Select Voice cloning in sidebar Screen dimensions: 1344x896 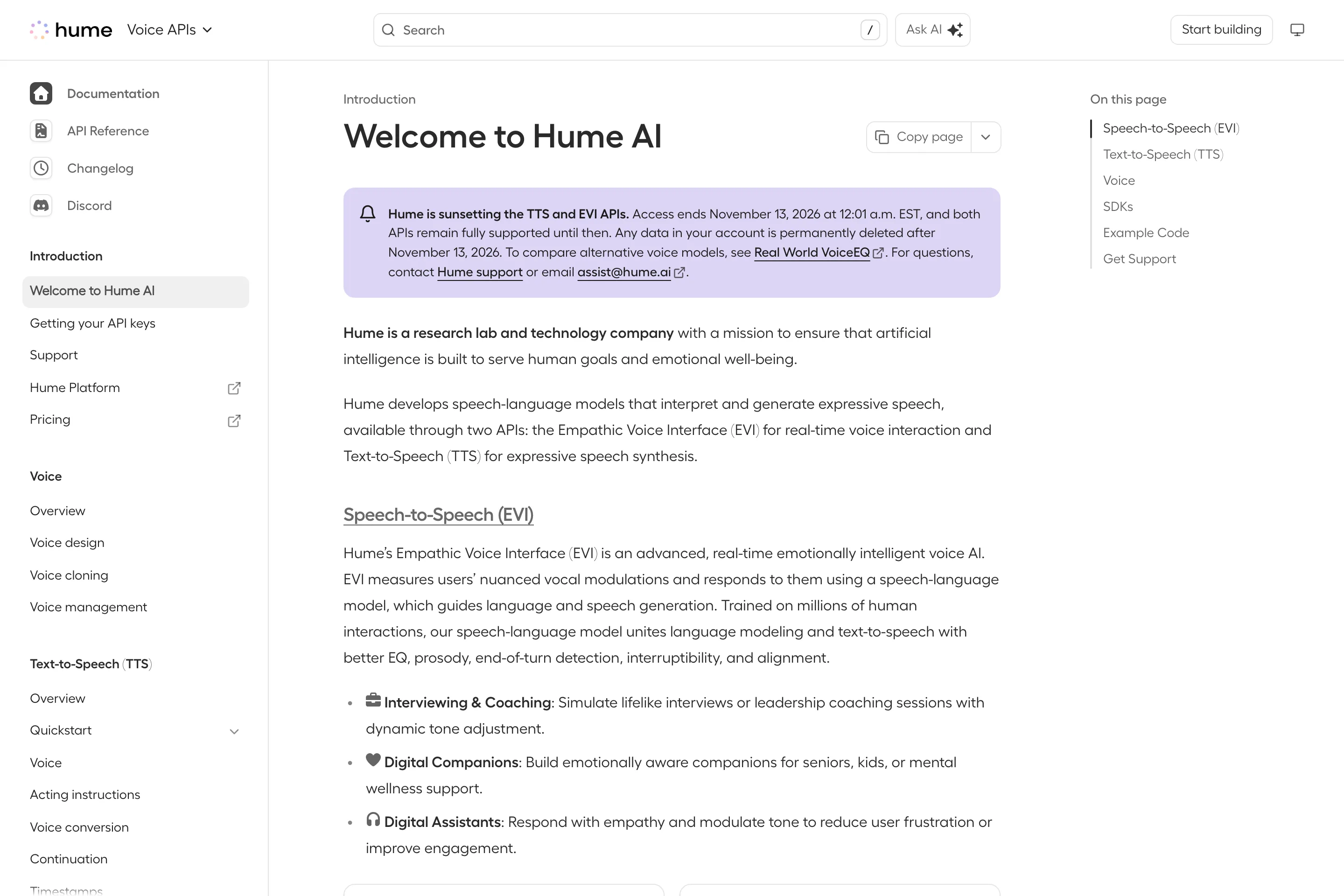click(135, 575)
